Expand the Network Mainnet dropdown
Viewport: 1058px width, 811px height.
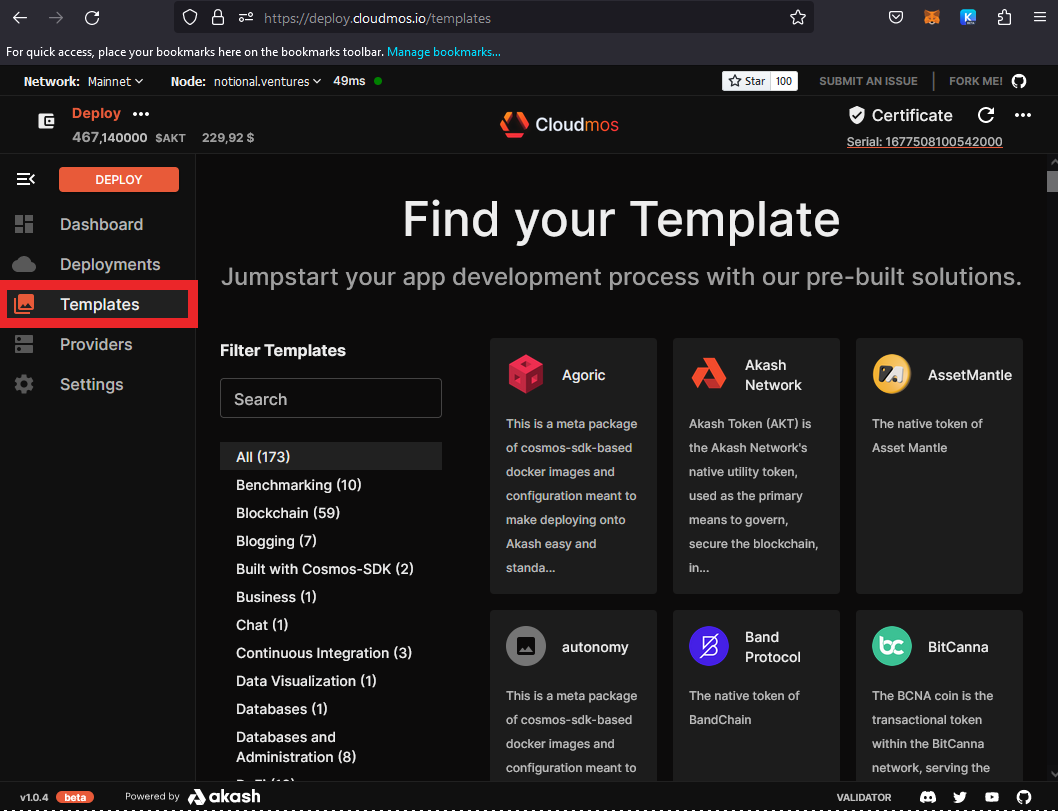pyautogui.click(x=112, y=81)
